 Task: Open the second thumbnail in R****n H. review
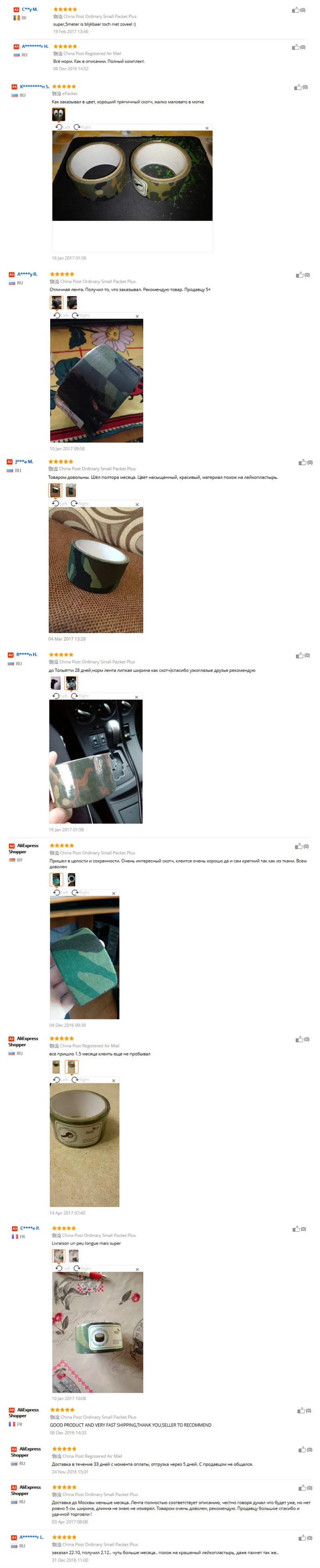[x=71, y=683]
